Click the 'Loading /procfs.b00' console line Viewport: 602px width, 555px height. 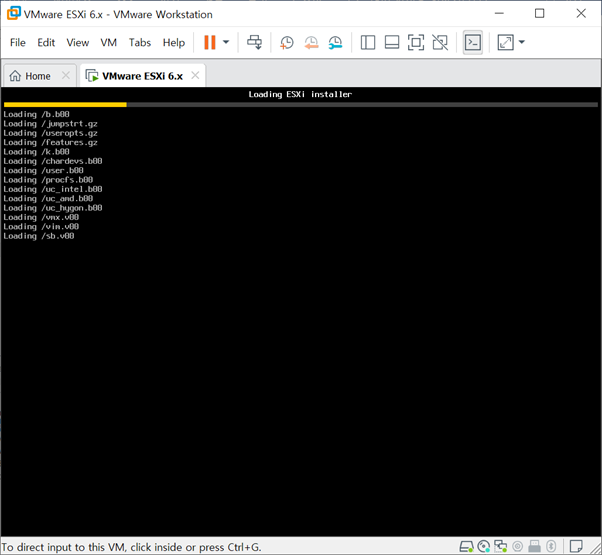(x=48, y=180)
